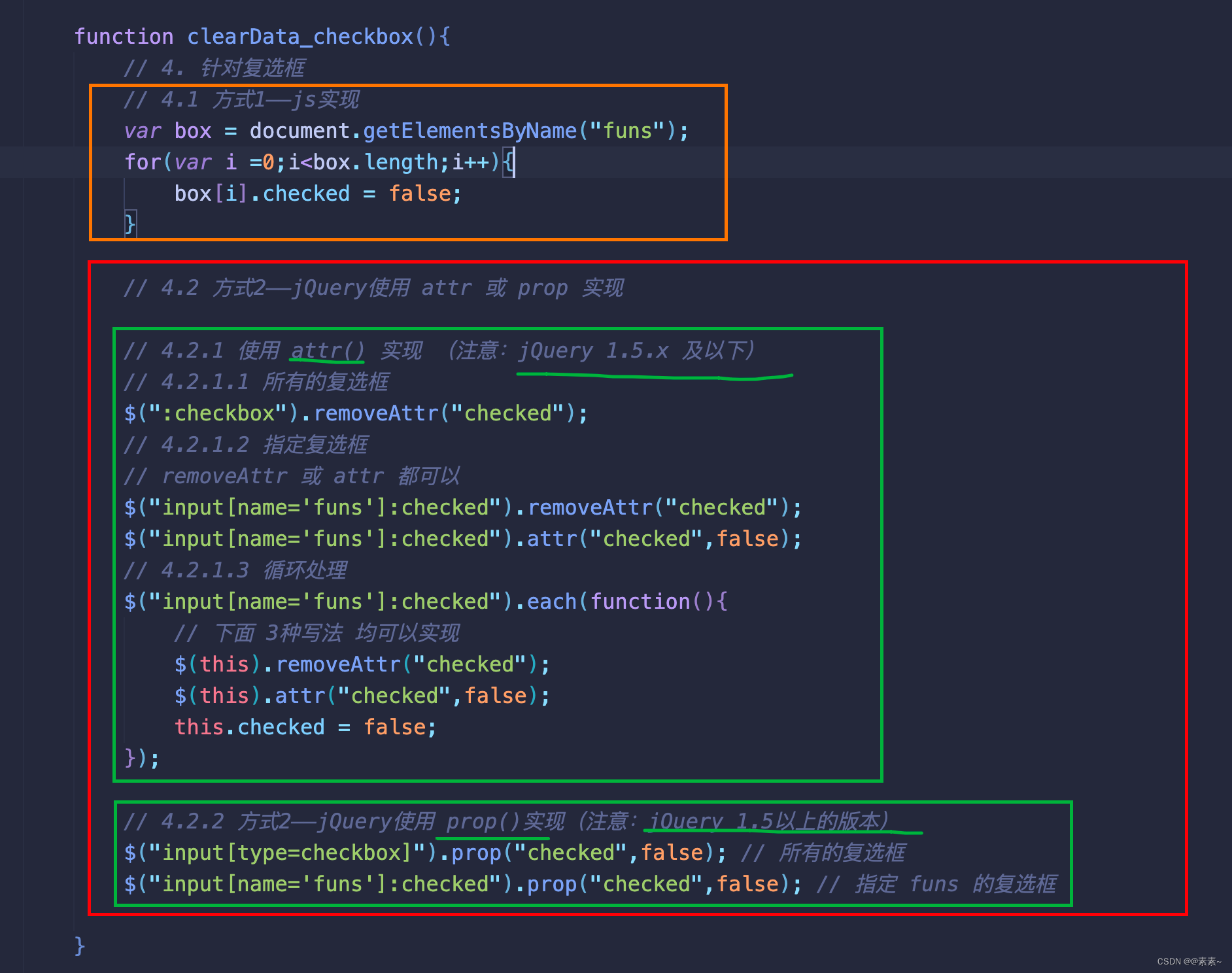The image size is (1232, 973).
Task: Click the line 'box[i].checked = false;'
Action: 318,194
